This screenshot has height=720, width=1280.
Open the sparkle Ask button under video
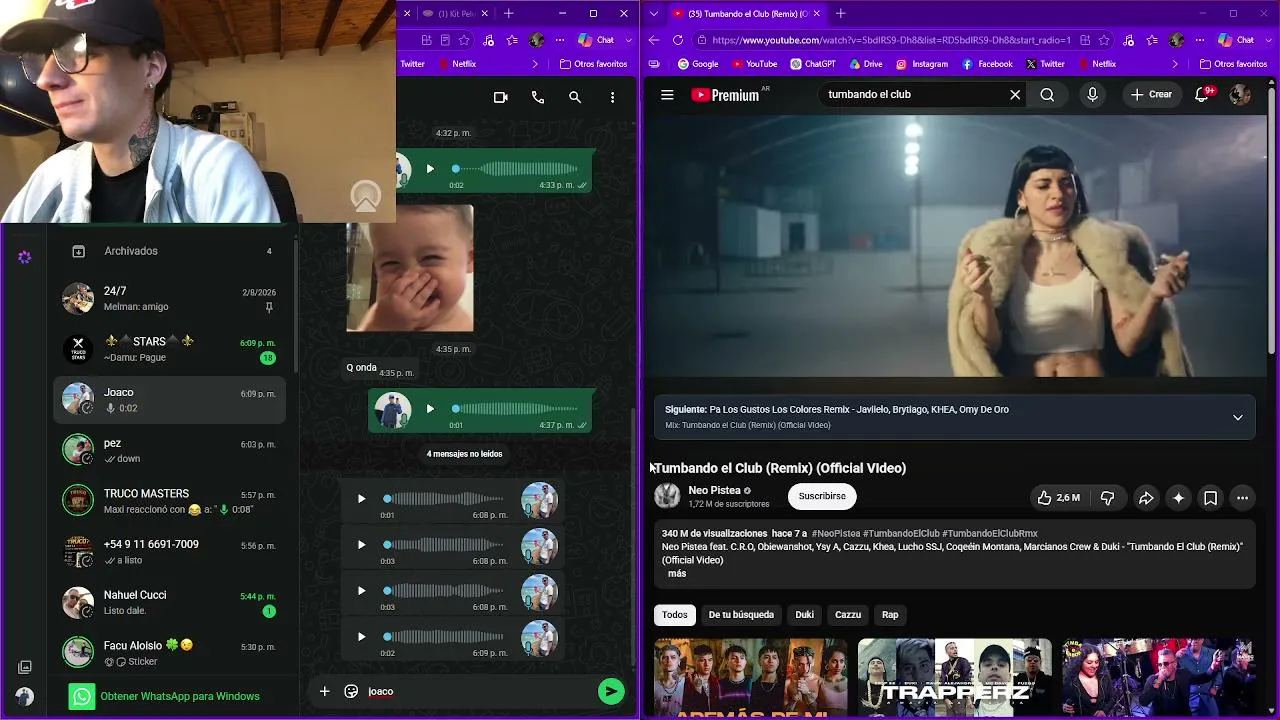(x=1178, y=498)
